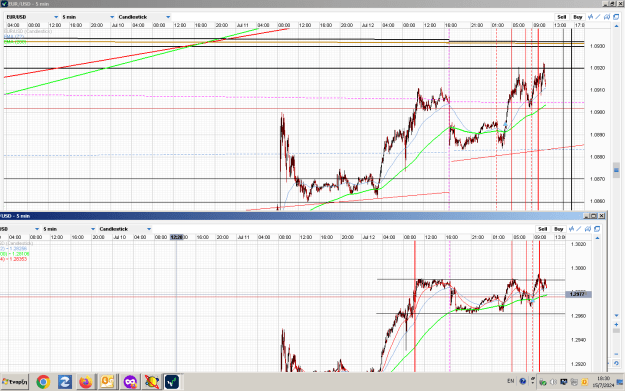Image resolution: width=625 pixels, height=391 pixels.
Task: Click Buy button in EUR/USD chart
Action: point(578,17)
